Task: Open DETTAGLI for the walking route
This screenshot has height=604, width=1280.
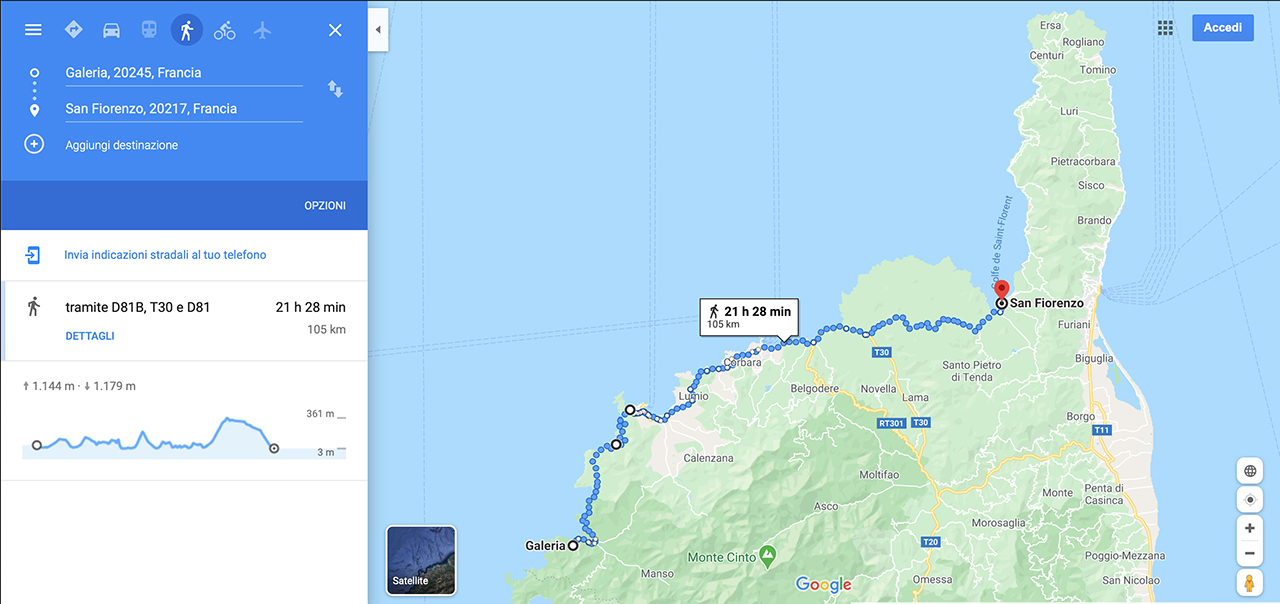Action: (x=90, y=336)
